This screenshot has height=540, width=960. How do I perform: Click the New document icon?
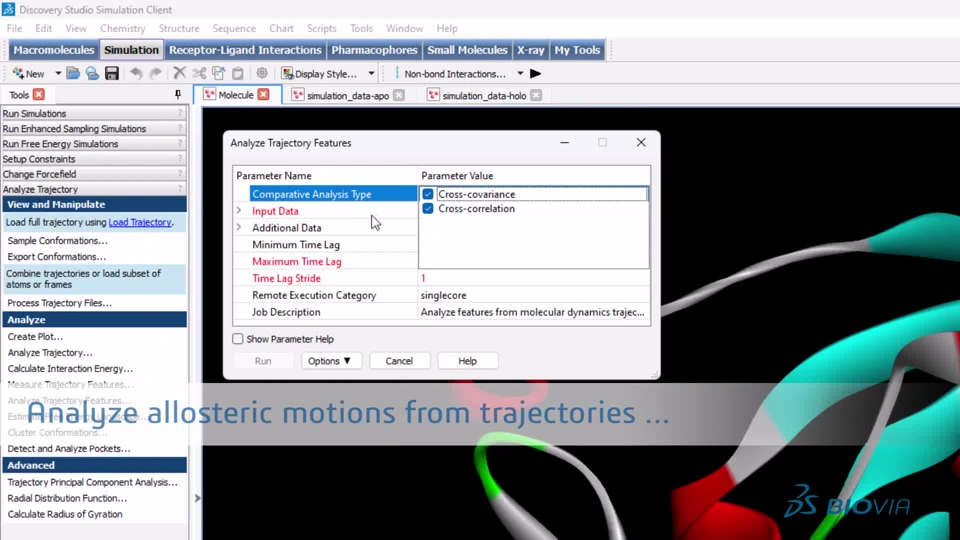(x=19, y=73)
